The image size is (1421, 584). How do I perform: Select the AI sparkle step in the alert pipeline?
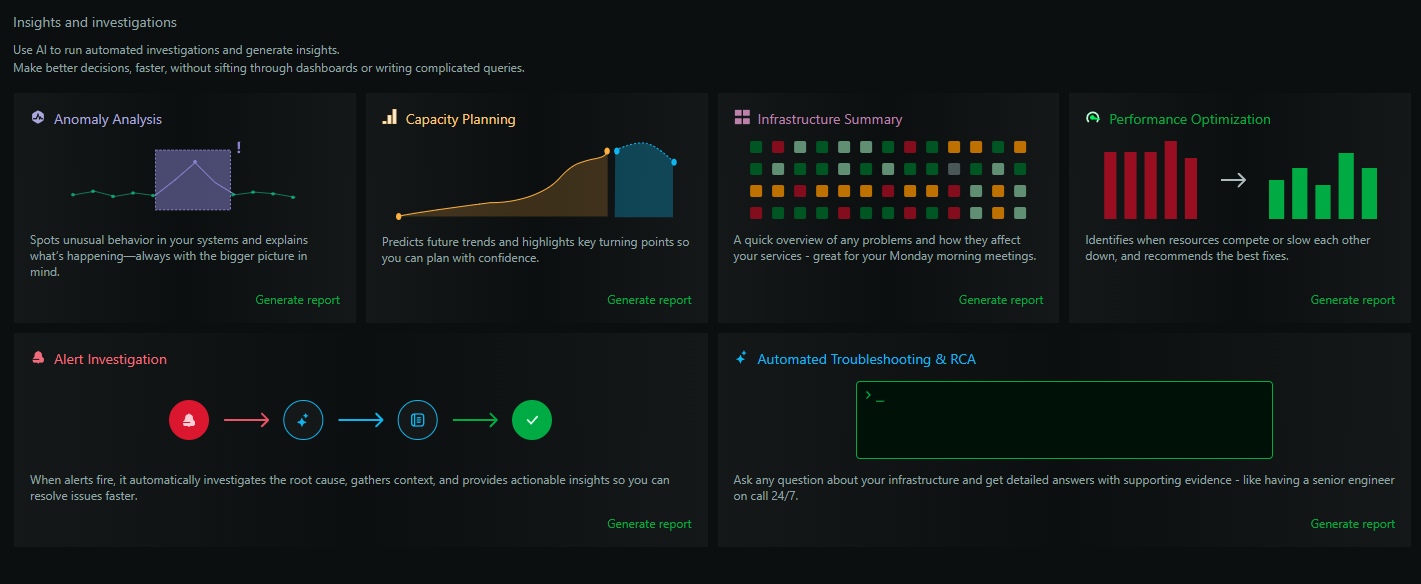[x=303, y=420]
